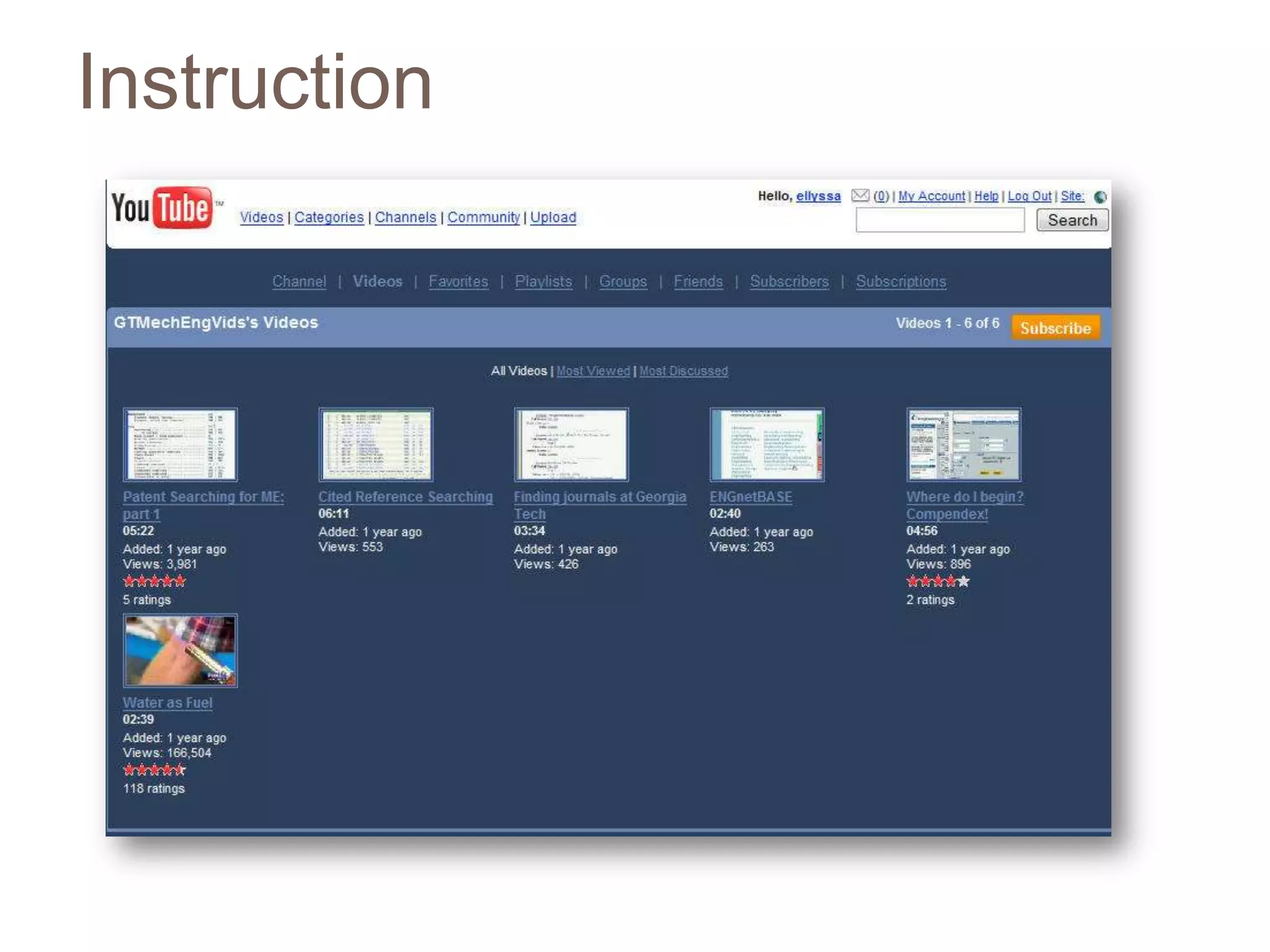Switch to the Playlists tab
Image resolution: width=1270 pixels, height=952 pixels.
pyautogui.click(x=543, y=281)
